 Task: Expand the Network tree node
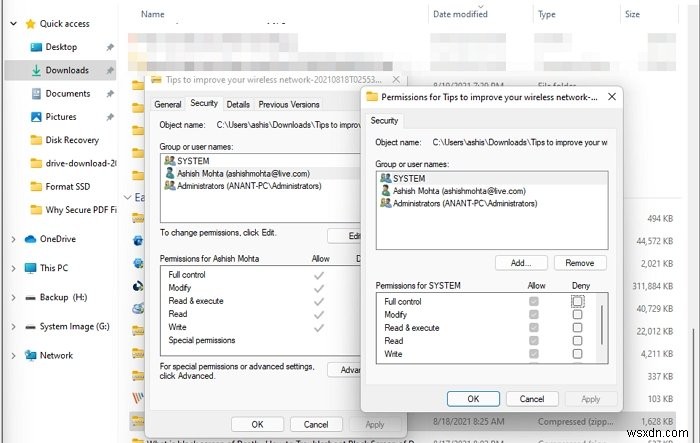(13, 356)
